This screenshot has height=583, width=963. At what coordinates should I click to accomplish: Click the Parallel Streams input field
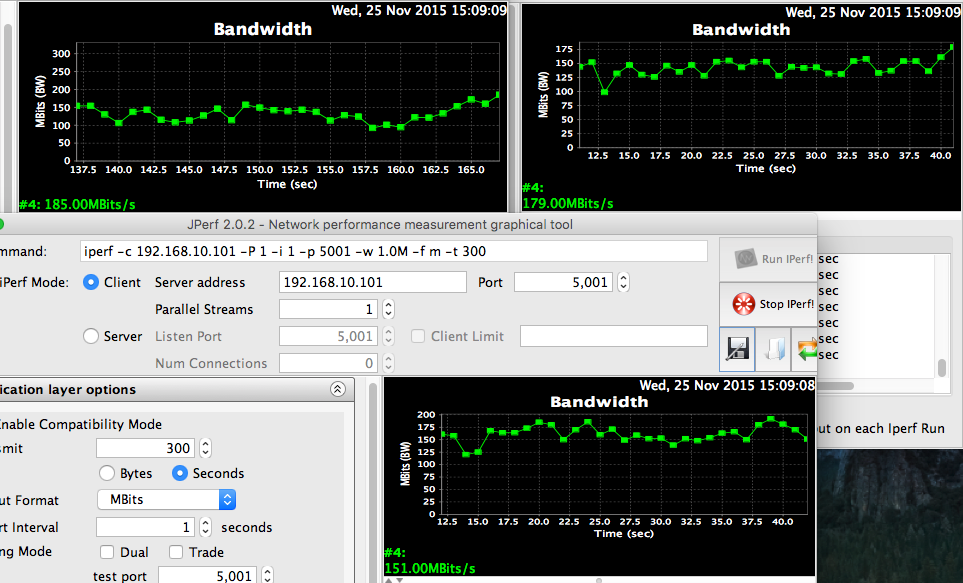[329, 309]
